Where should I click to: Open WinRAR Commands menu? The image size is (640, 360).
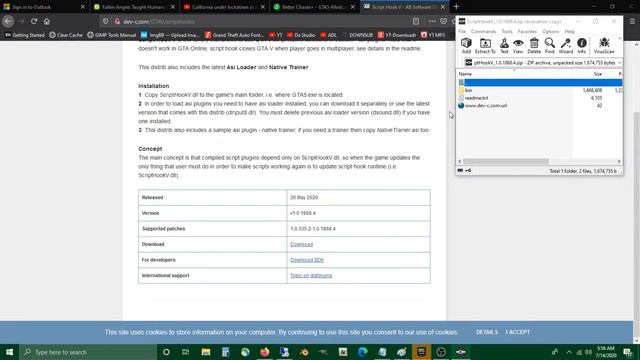coord(483,31)
